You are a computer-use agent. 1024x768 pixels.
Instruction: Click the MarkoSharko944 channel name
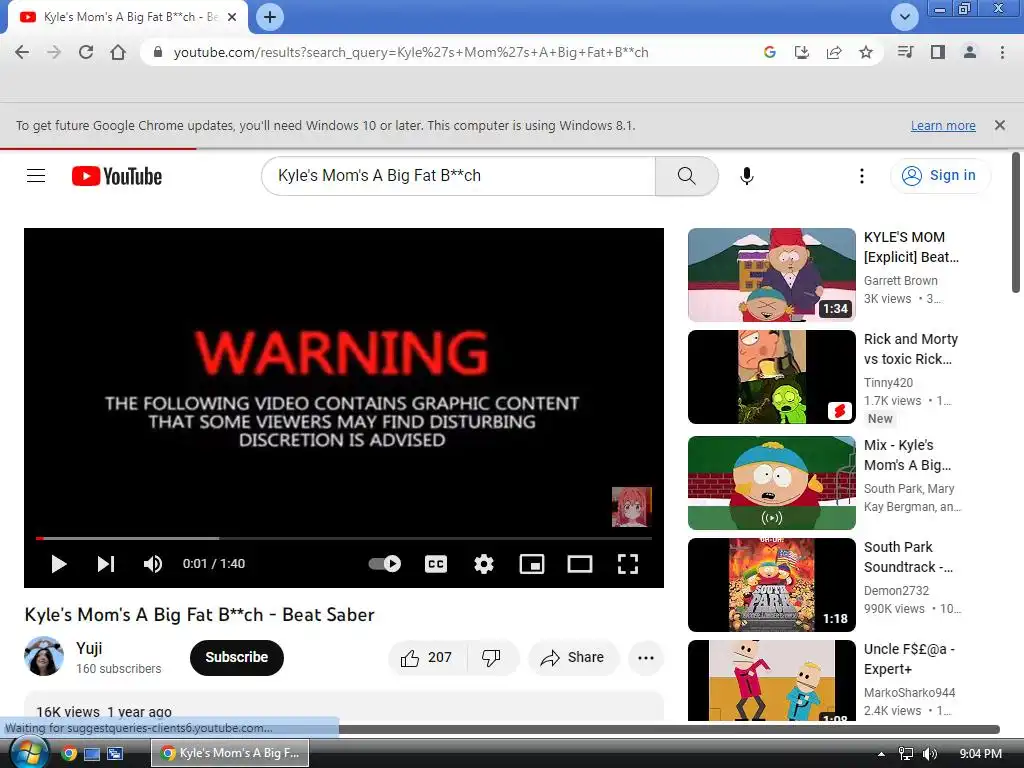point(910,692)
